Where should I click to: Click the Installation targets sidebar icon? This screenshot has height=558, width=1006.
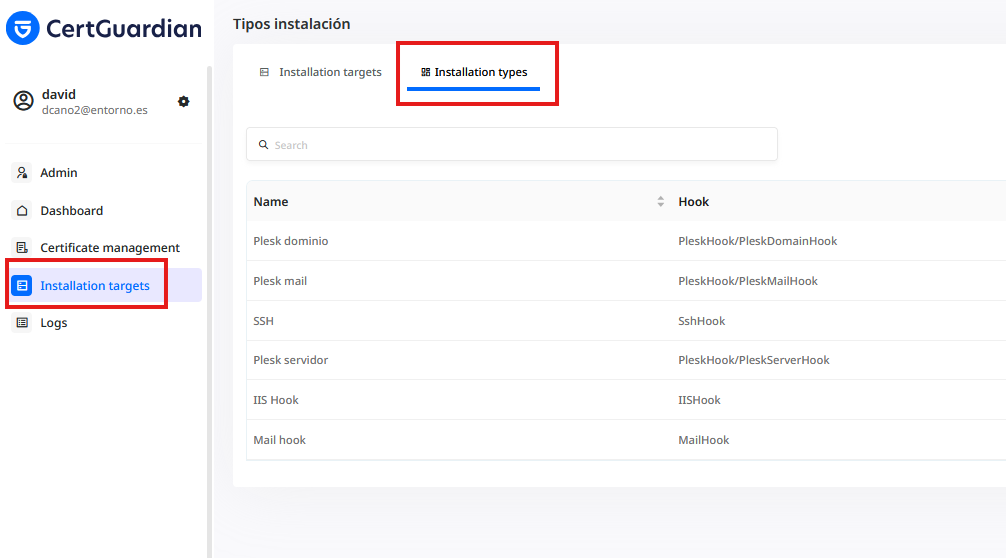pos(22,285)
